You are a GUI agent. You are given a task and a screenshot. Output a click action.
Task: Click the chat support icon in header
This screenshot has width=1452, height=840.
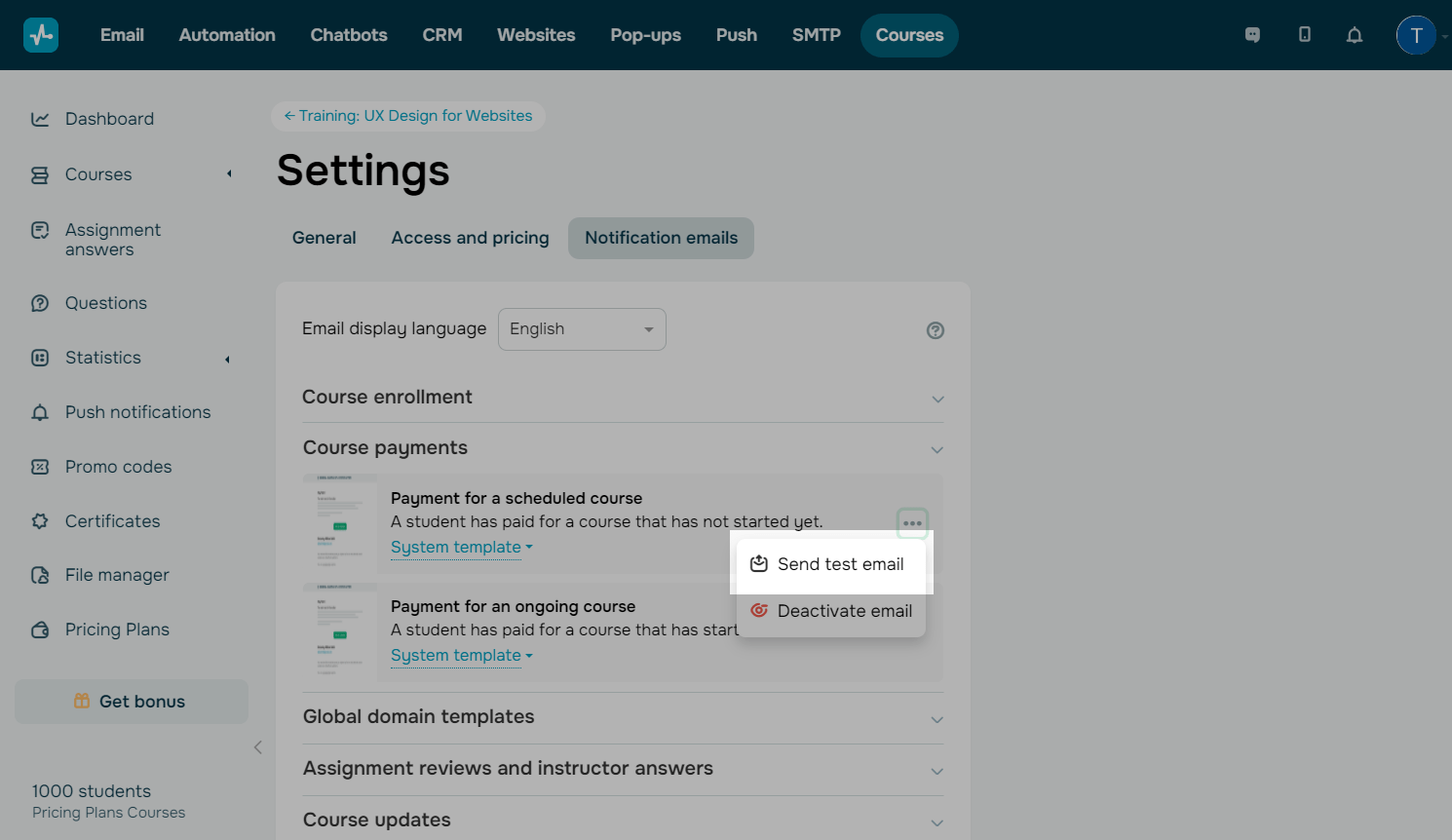point(1252,35)
